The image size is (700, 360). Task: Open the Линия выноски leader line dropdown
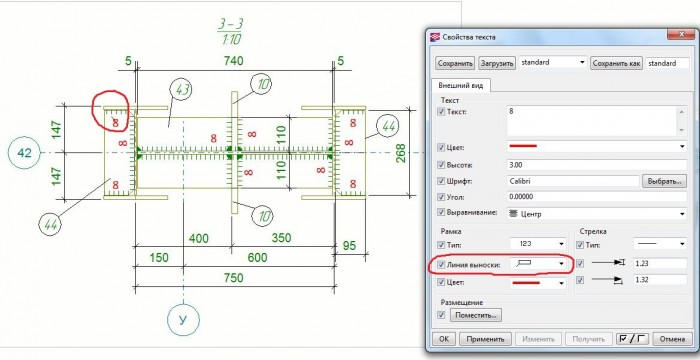pos(538,264)
